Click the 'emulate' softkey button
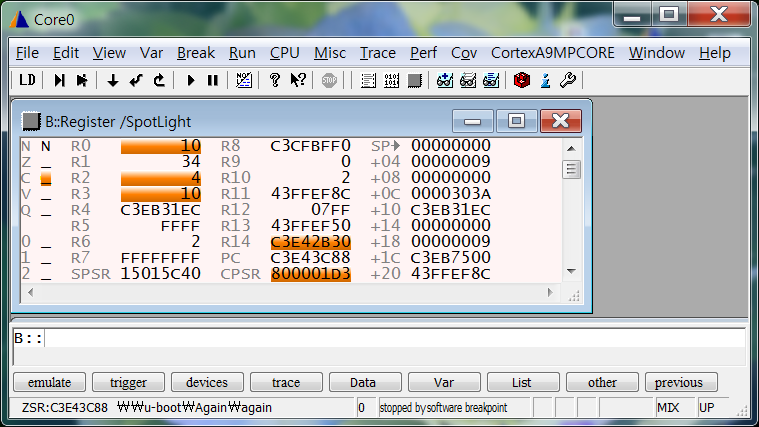Image resolution: width=759 pixels, height=427 pixels. [49, 383]
